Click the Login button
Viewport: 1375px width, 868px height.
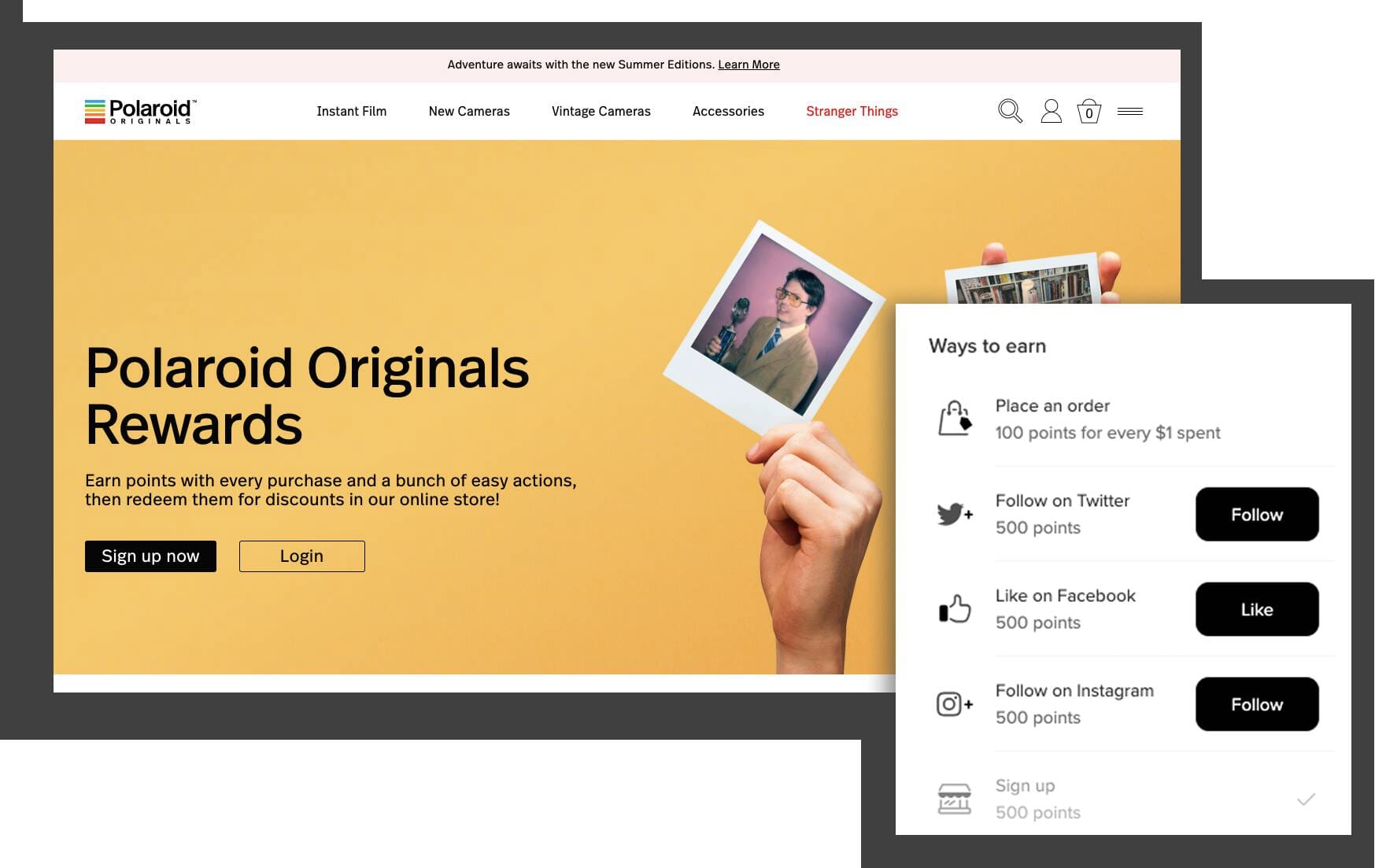[301, 556]
